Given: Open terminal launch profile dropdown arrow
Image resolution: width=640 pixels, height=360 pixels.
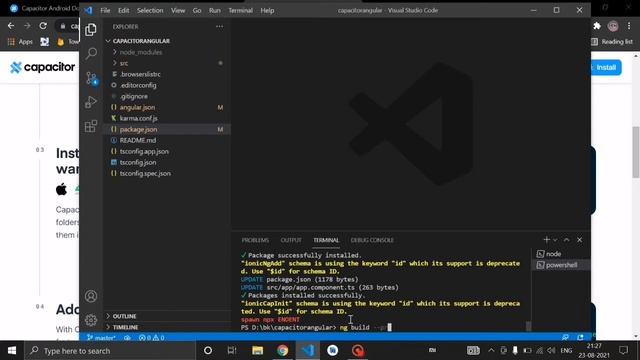Looking at the screenshot, I should pos(555,240).
